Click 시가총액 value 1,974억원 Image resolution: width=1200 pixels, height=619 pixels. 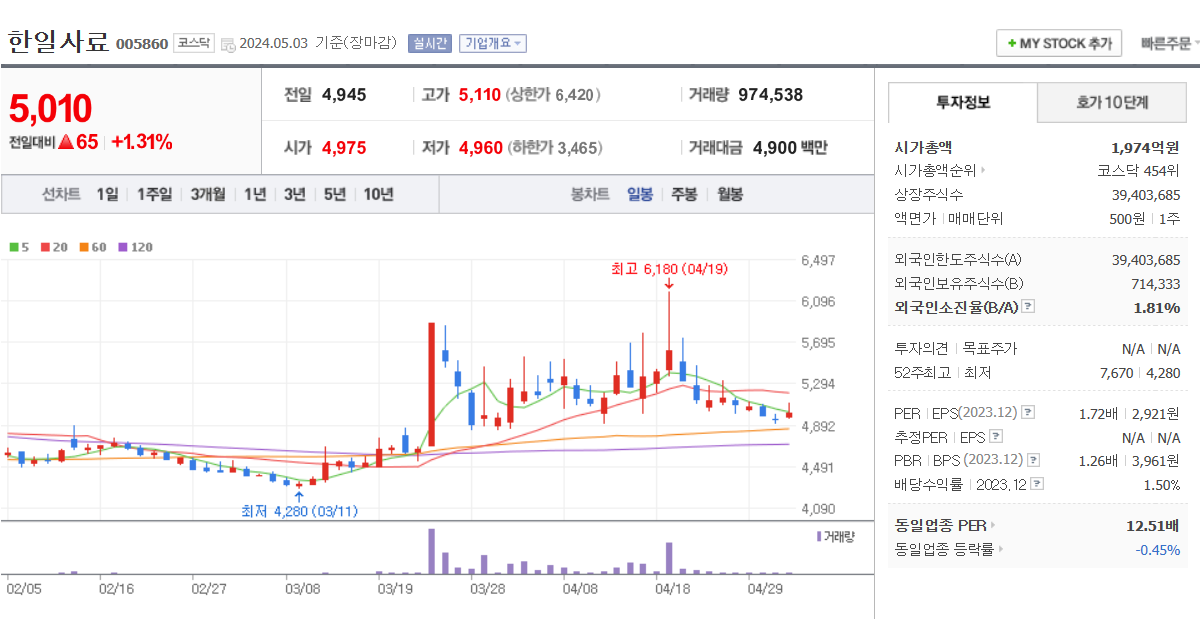1145,147
